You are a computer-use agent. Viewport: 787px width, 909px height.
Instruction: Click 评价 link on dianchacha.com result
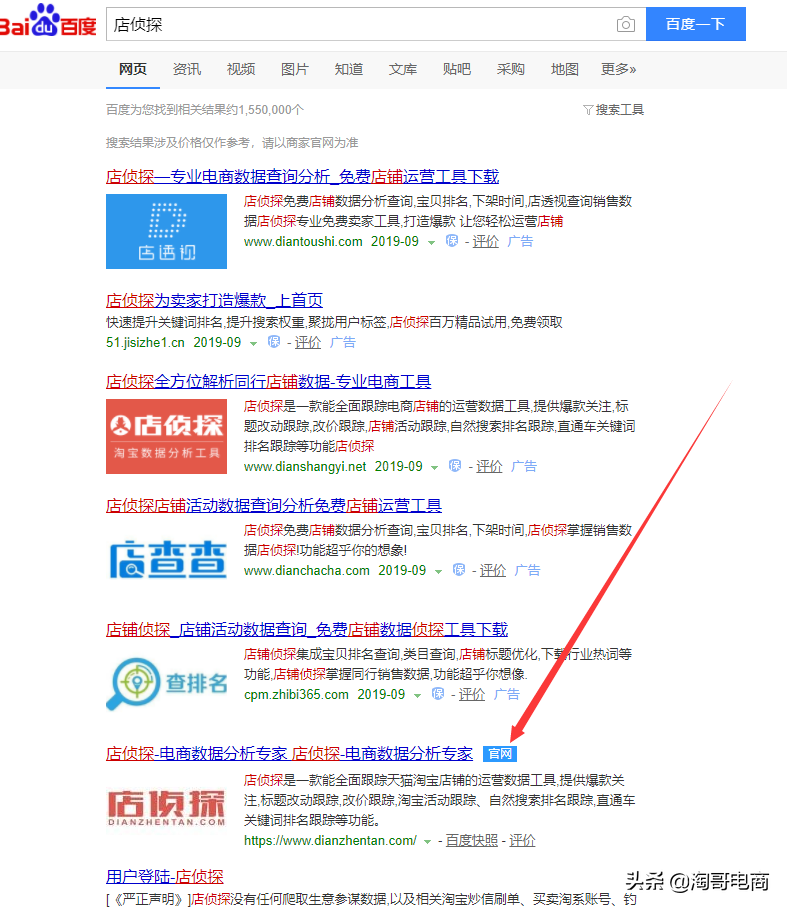(x=493, y=570)
